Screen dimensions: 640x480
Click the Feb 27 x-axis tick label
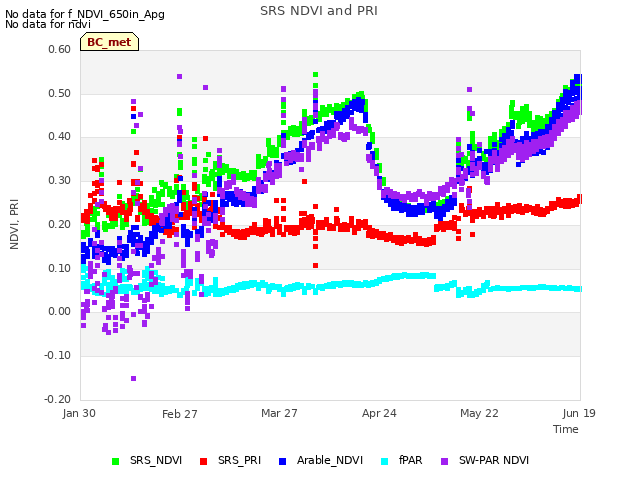[180, 414]
